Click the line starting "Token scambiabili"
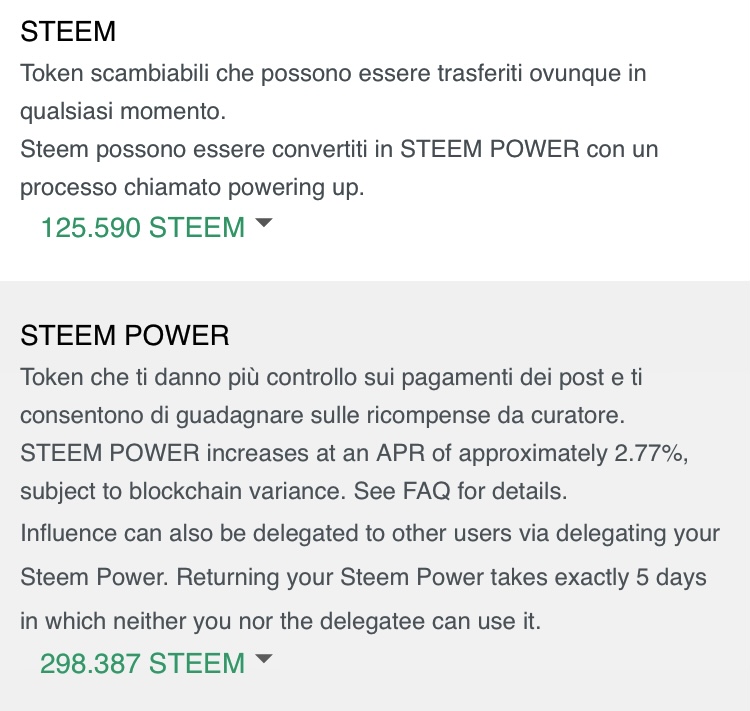The image size is (750, 711). [335, 74]
